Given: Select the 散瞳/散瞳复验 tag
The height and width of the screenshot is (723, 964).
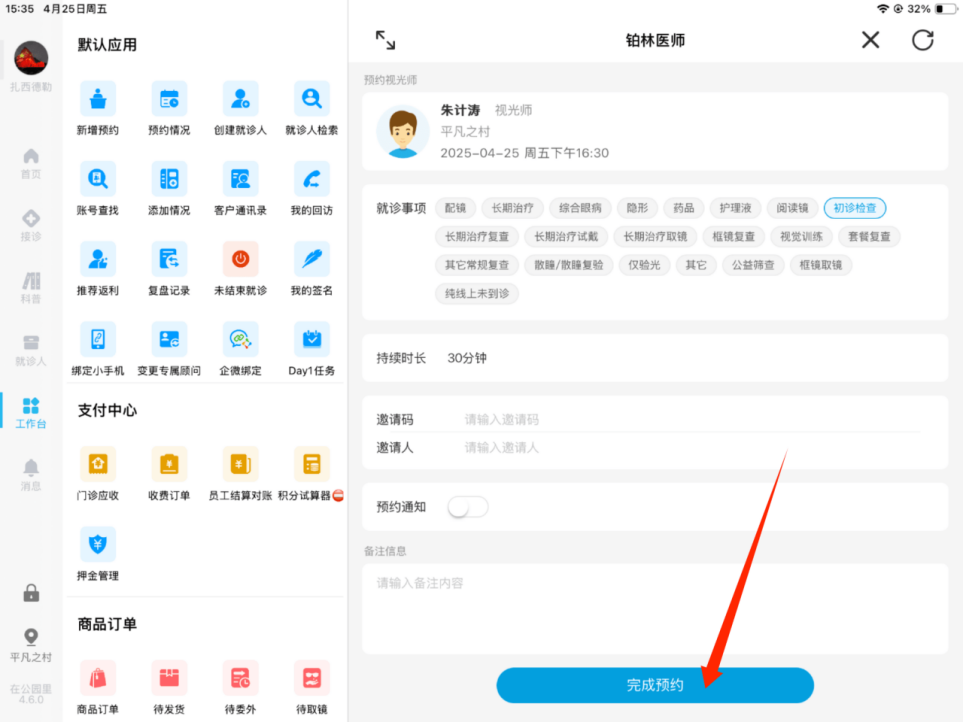Looking at the screenshot, I should coord(569,265).
